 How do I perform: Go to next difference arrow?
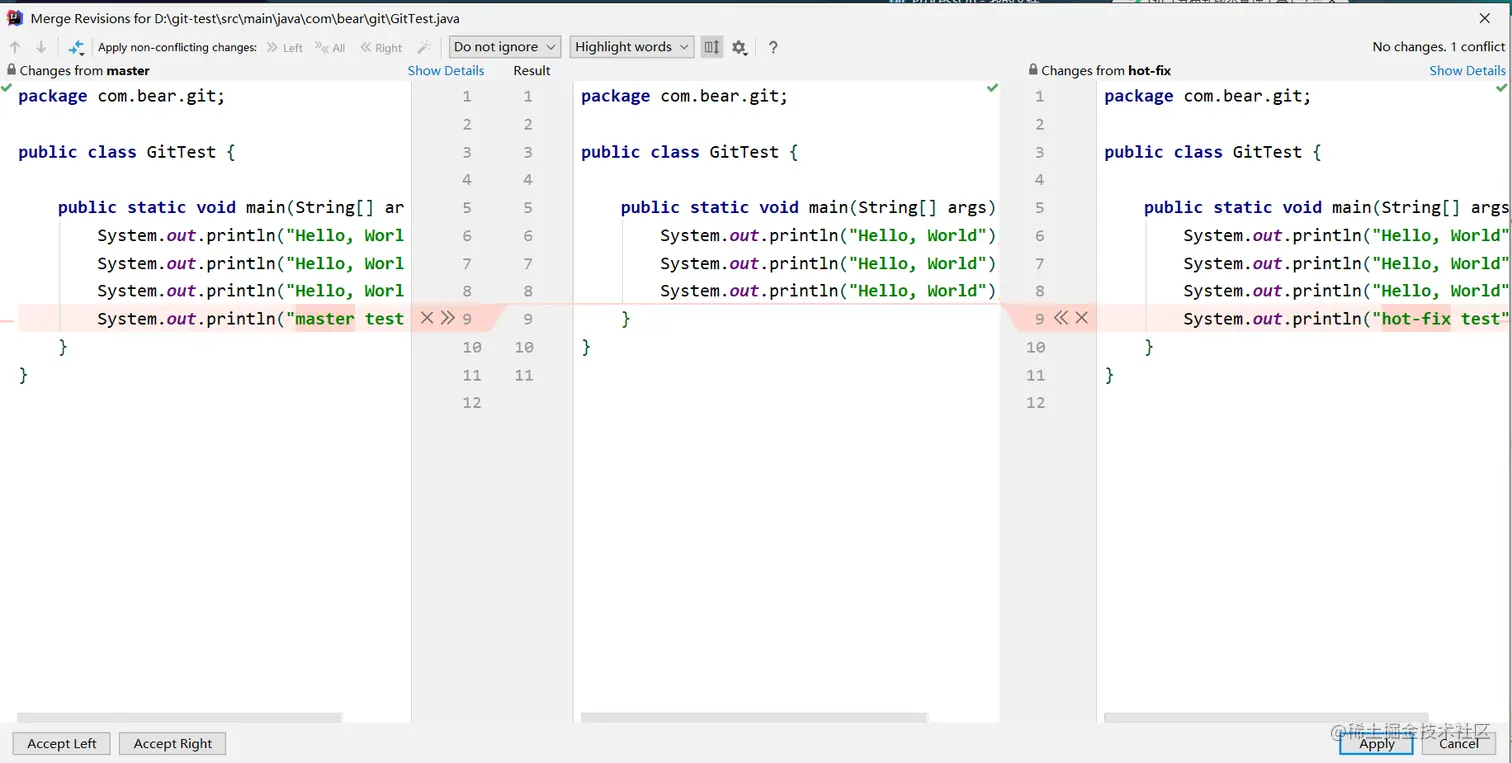(x=41, y=47)
